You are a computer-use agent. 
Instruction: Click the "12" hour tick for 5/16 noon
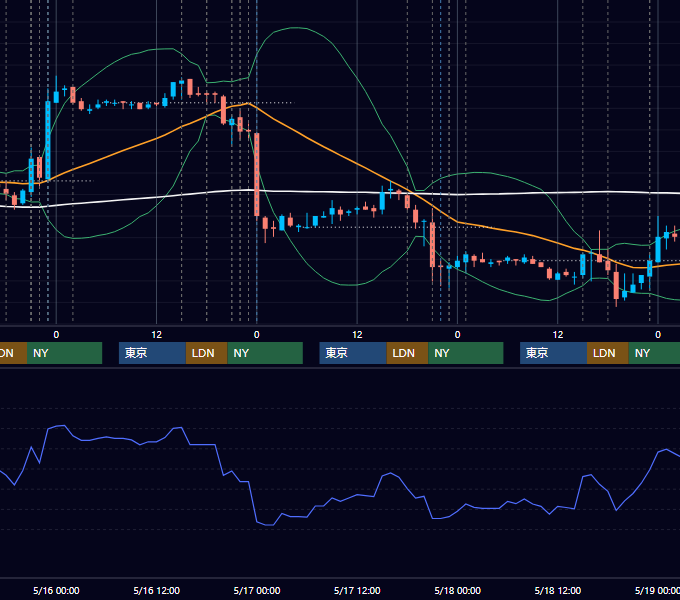(x=157, y=335)
